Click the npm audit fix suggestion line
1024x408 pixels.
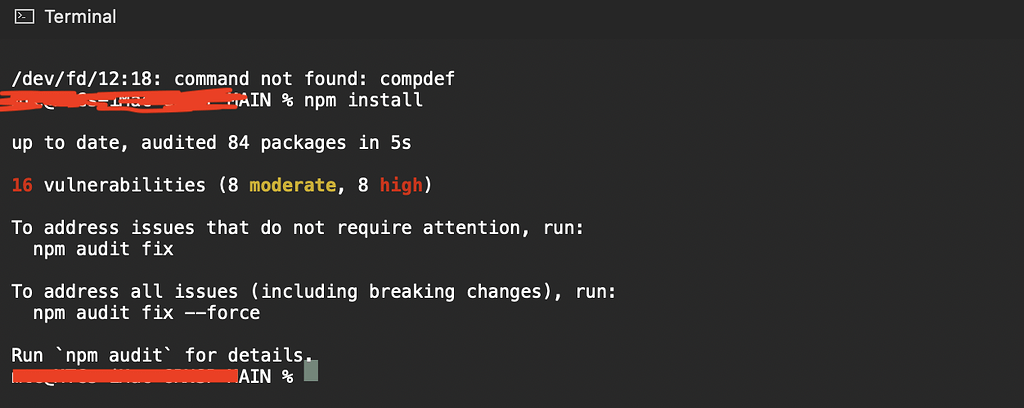[x=103, y=249]
